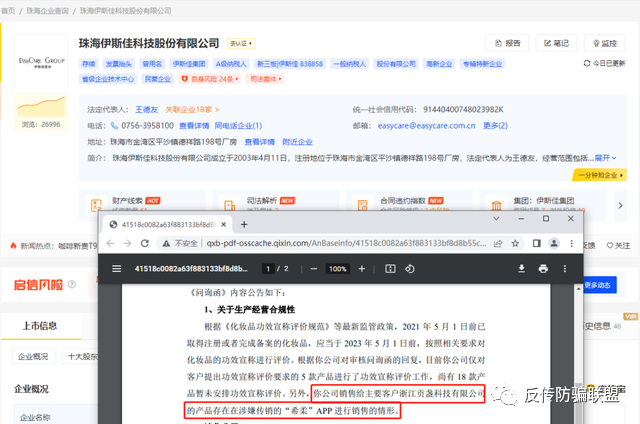Viewport: 640px width, 424px height.
Task: Open 附近企业 nearby companies link
Action: [297, 142]
